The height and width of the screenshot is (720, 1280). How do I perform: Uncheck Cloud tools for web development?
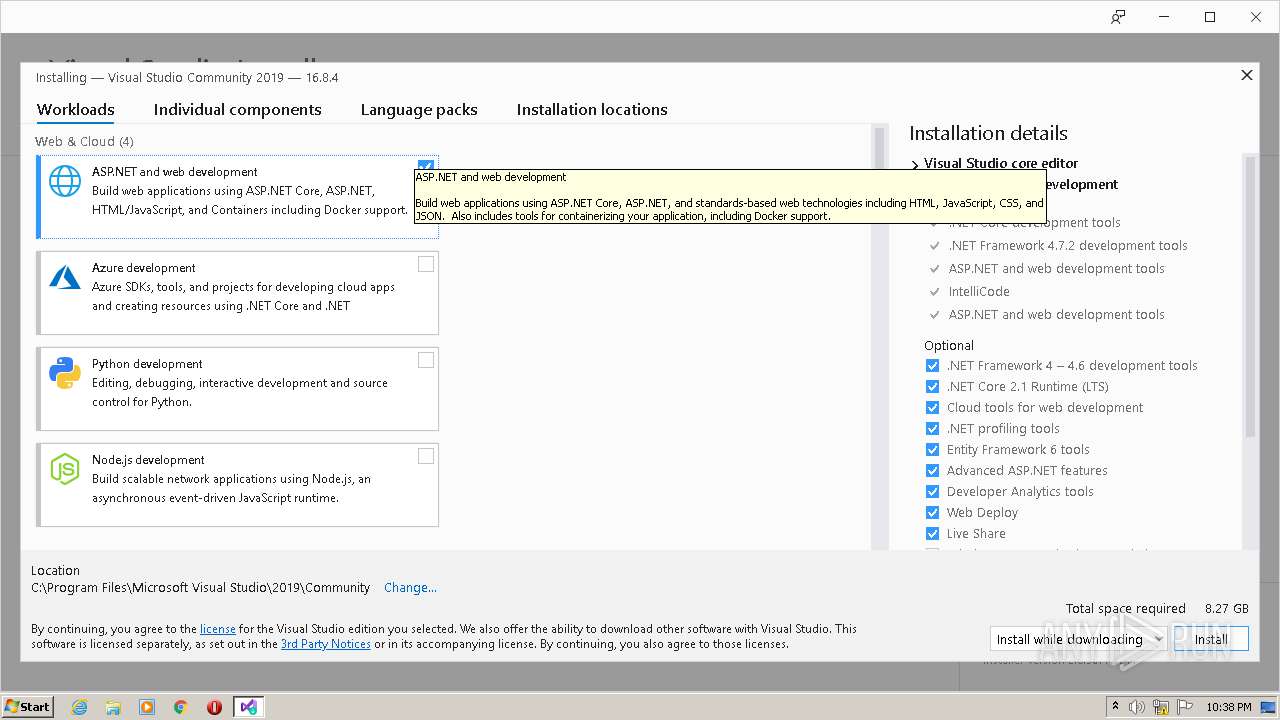click(932, 408)
